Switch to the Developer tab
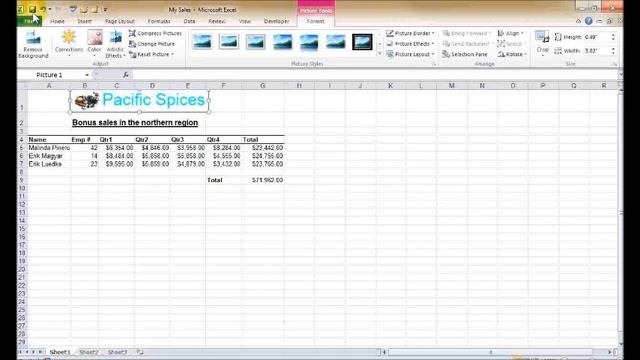 pyautogui.click(x=276, y=21)
